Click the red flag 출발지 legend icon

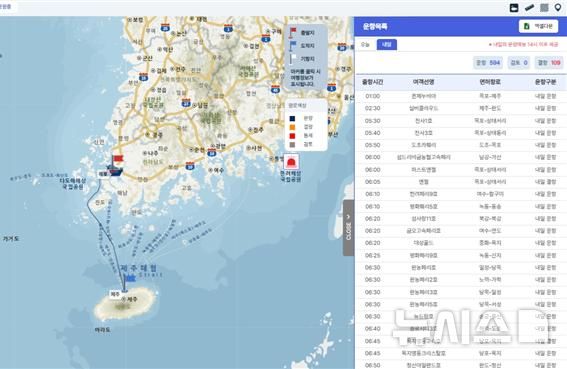pos(293,33)
